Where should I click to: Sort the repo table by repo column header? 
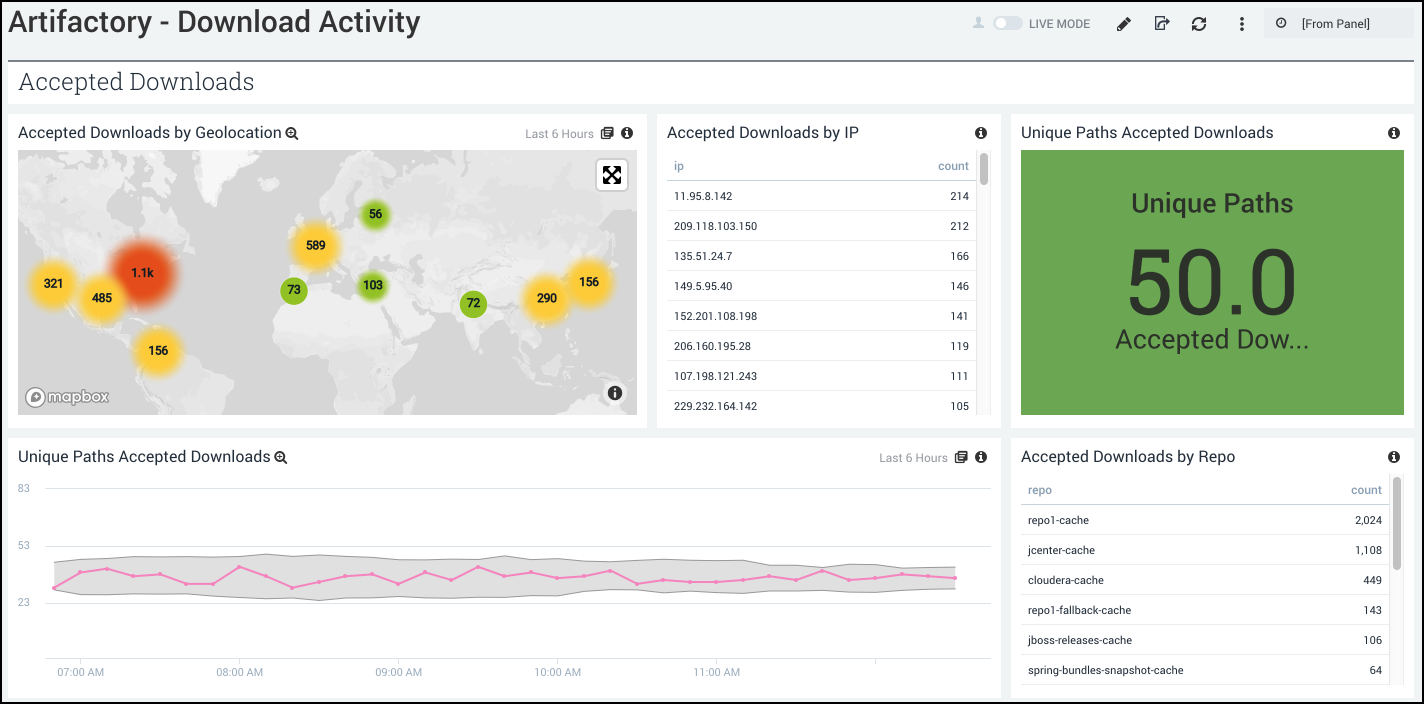click(x=1040, y=490)
